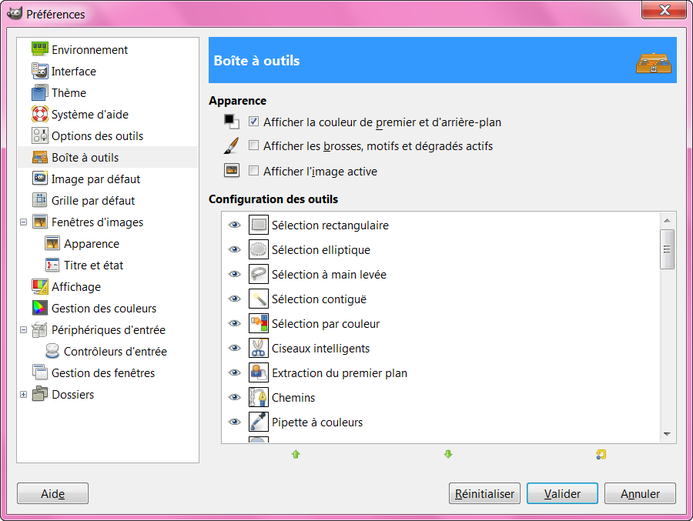Image resolution: width=693 pixels, height=521 pixels.
Task: Hide Ciseaux intelligents via eye icon
Action: pos(234,348)
